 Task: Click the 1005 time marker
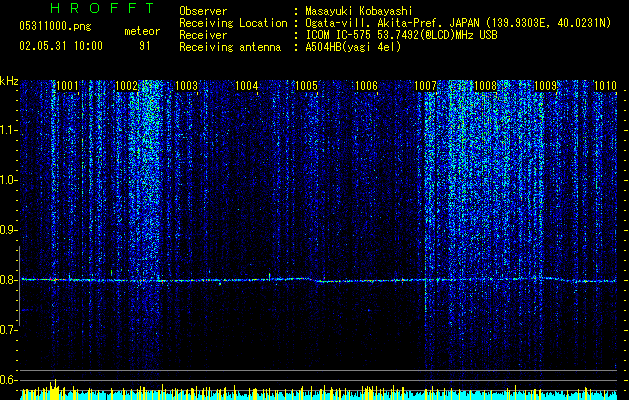pyautogui.click(x=306, y=86)
